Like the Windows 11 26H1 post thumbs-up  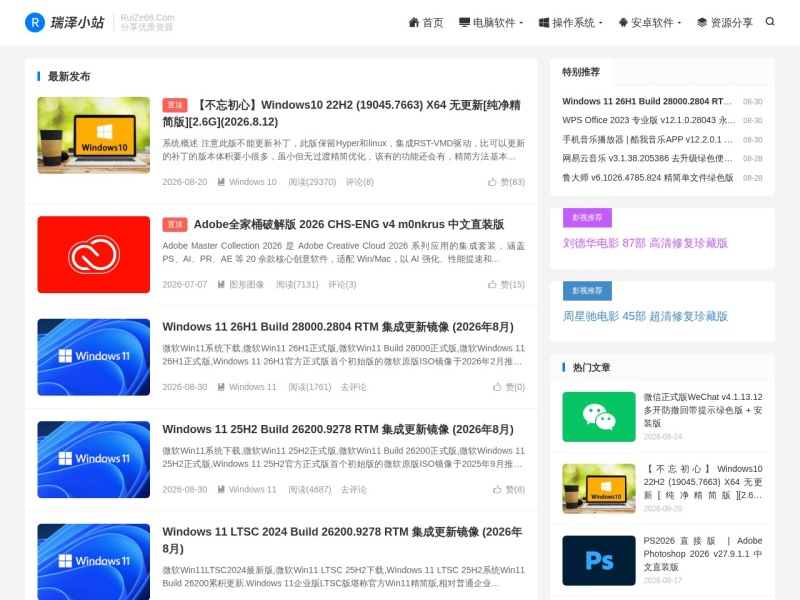[497, 387]
